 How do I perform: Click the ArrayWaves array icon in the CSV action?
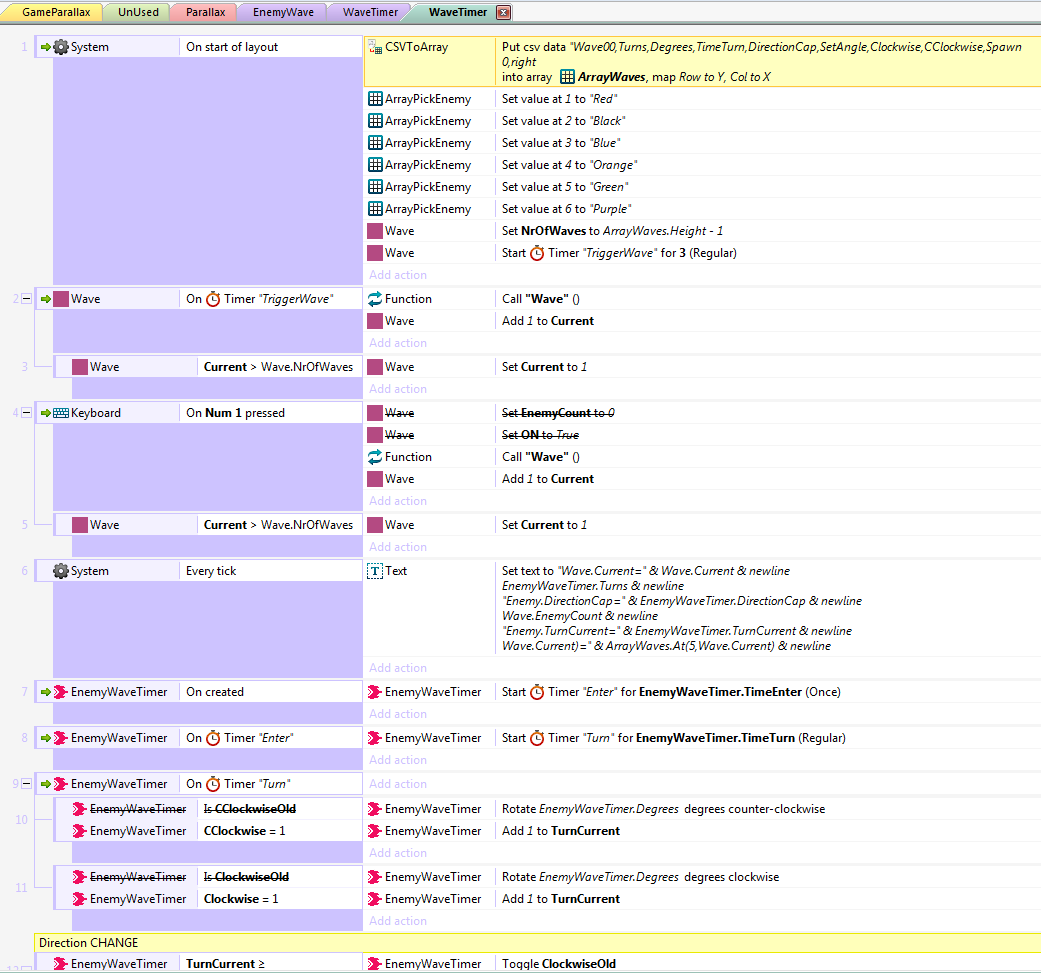567,77
